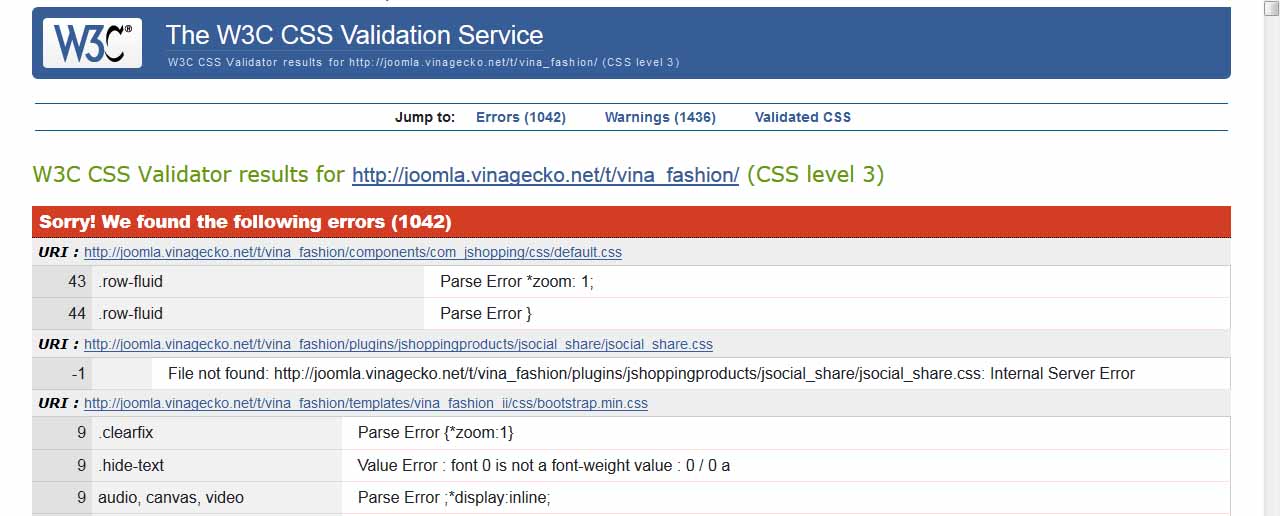This screenshot has width=1280, height=516.
Task: Open The W3C CSS Validation Service title
Action: [x=354, y=35]
